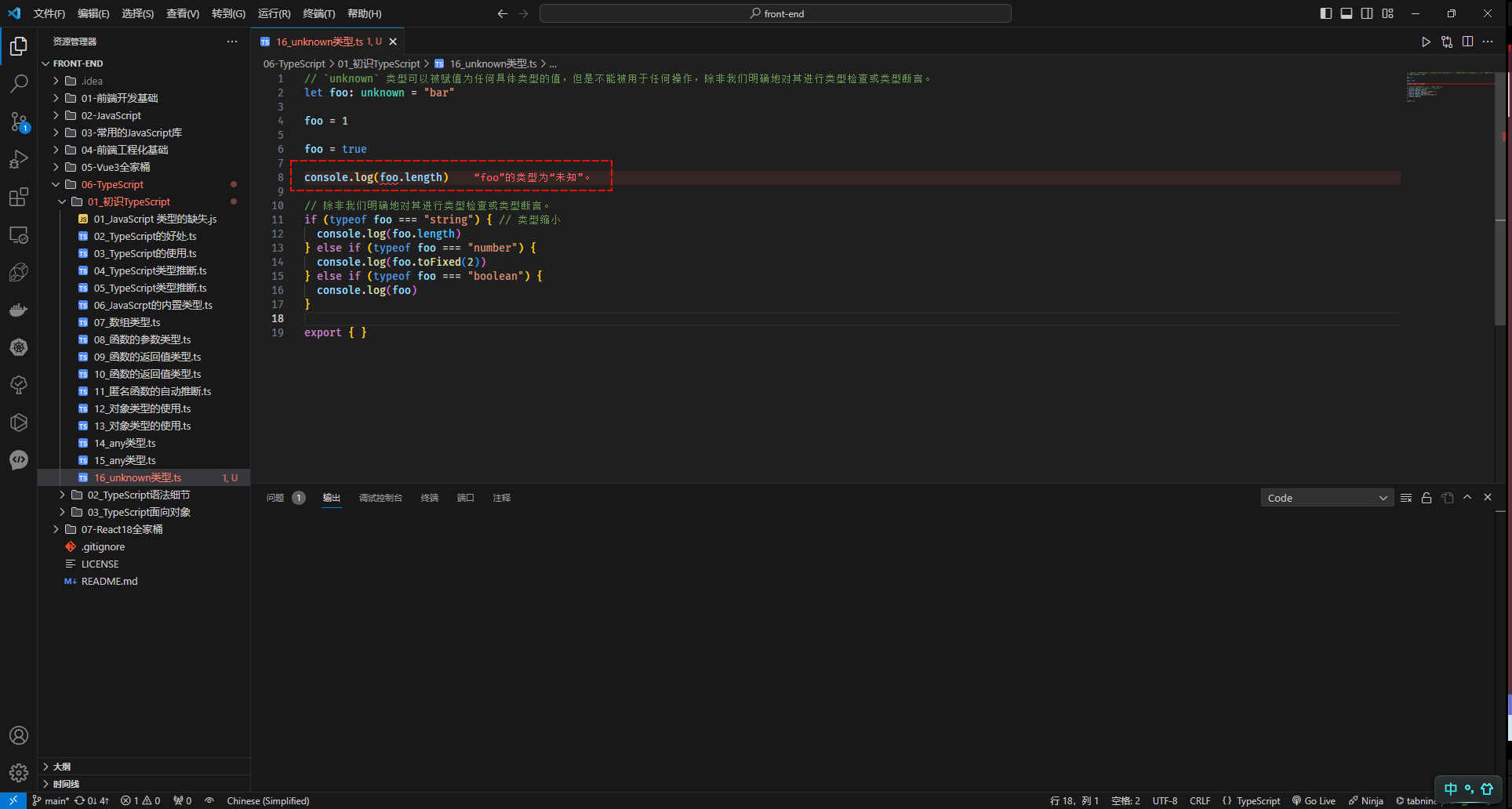Expand the 07-React18全家桶 folder
This screenshot has width=1512, height=809.
pyautogui.click(x=122, y=529)
